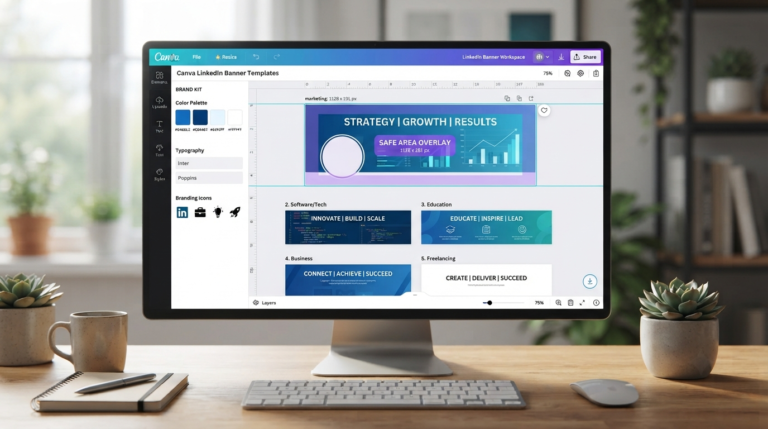
Task: Open the Resize menu
Action: [226, 57]
